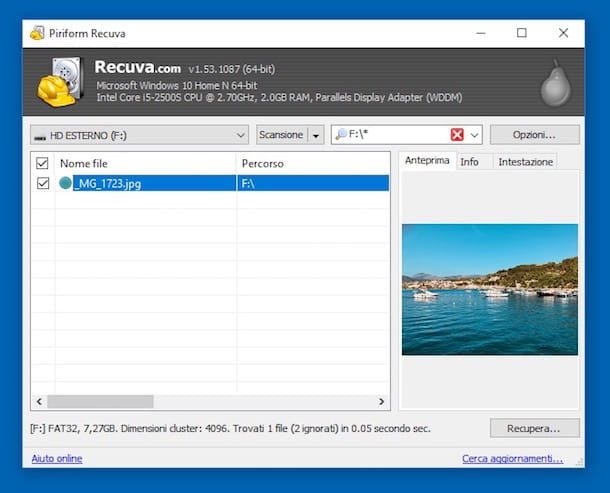
Task: Close the Piriform Recuva window
Action: [563, 33]
